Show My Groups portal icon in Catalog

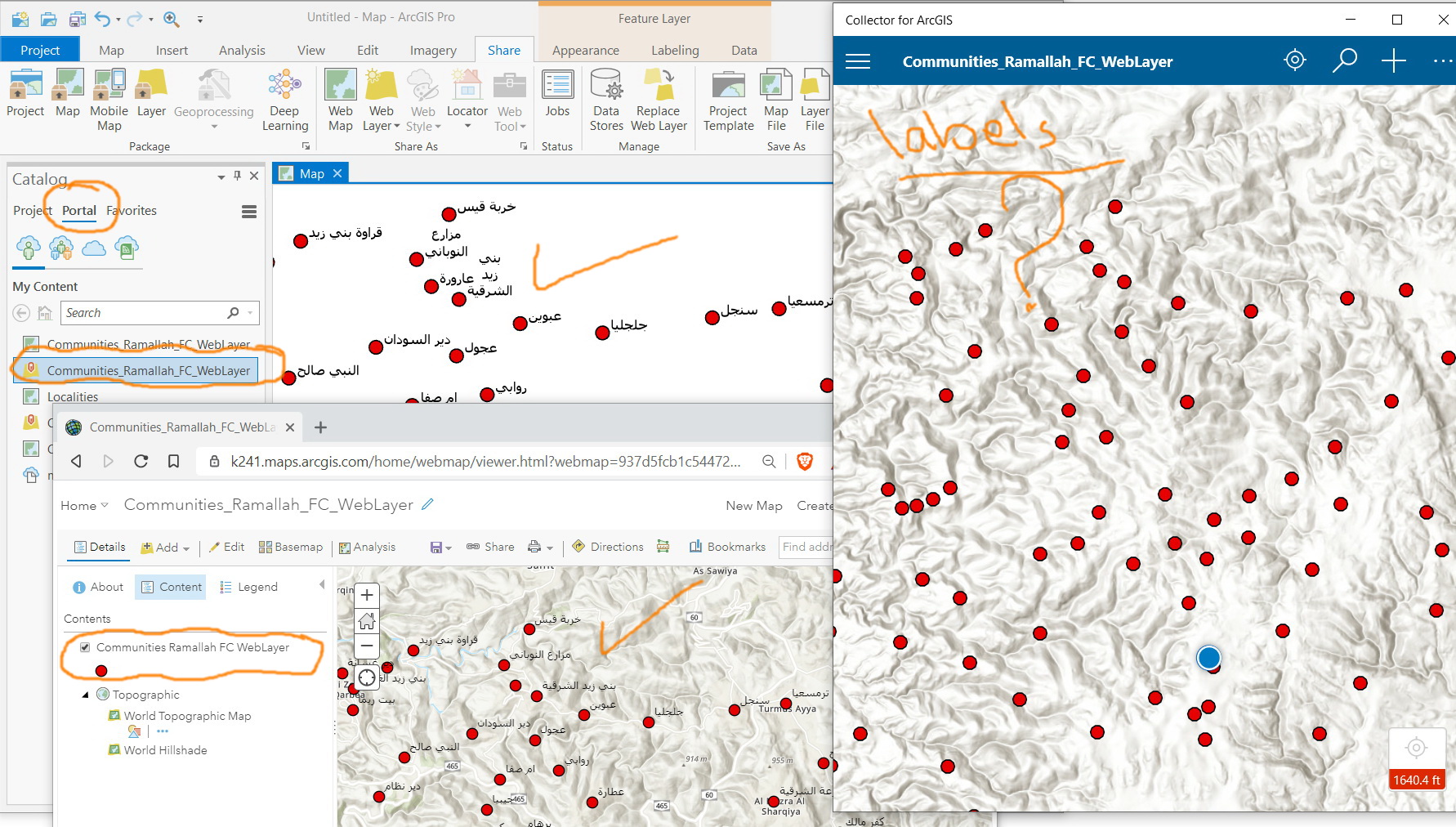pyautogui.click(x=61, y=247)
